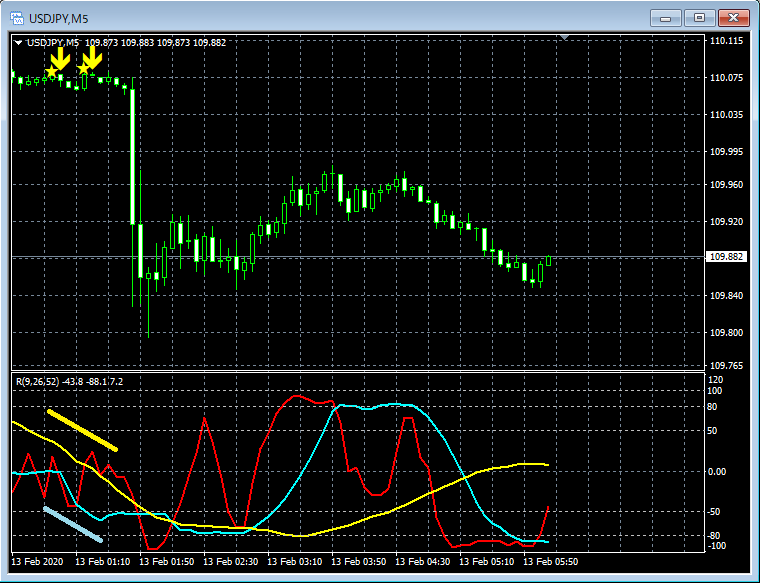Click the 109.995 price scale label
Image resolution: width=760 pixels, height=583 pixels.
(726, 152)
